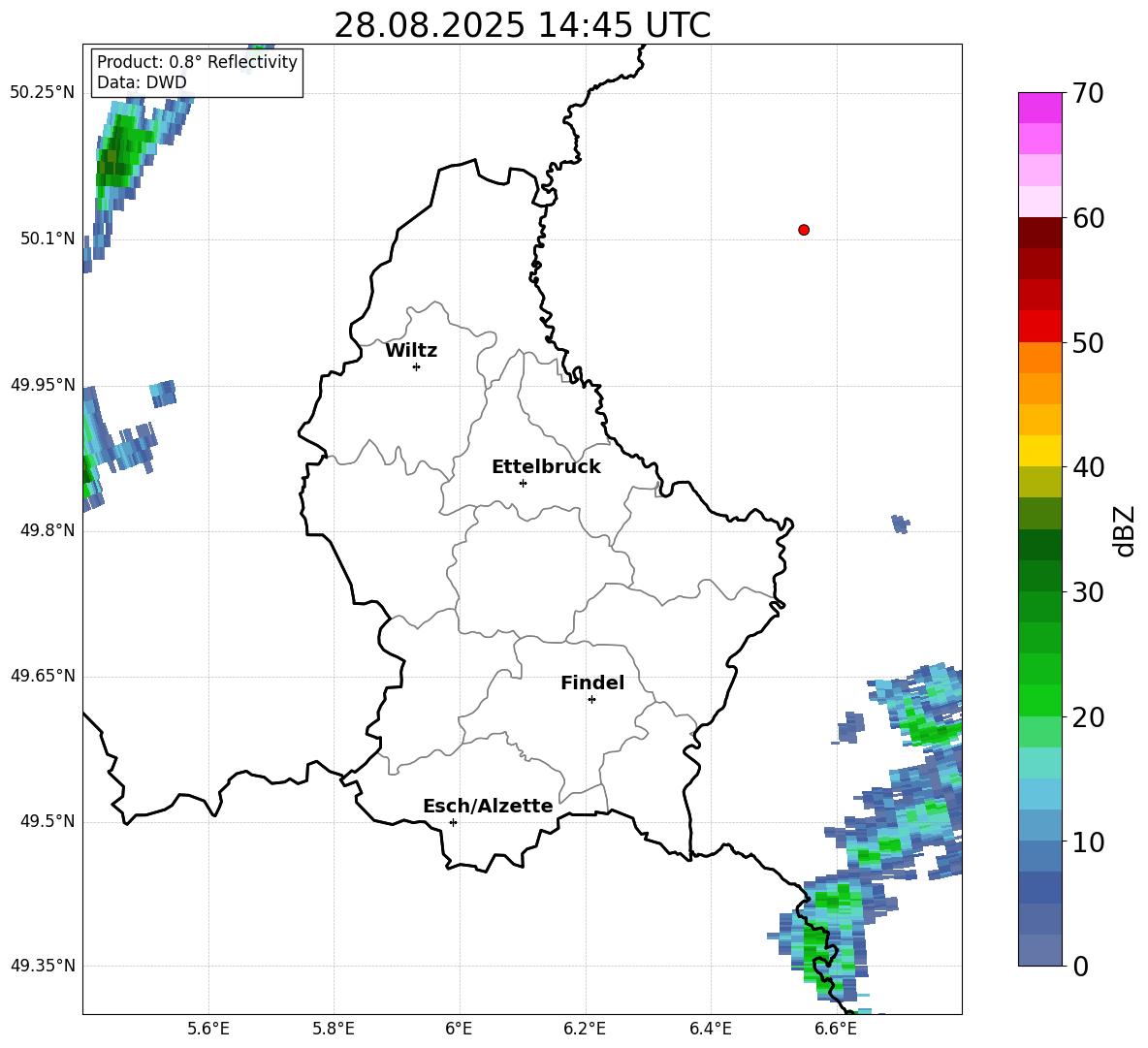
Task: Click the 60 colorbar tick label
Action: (x=1087, y=218)
